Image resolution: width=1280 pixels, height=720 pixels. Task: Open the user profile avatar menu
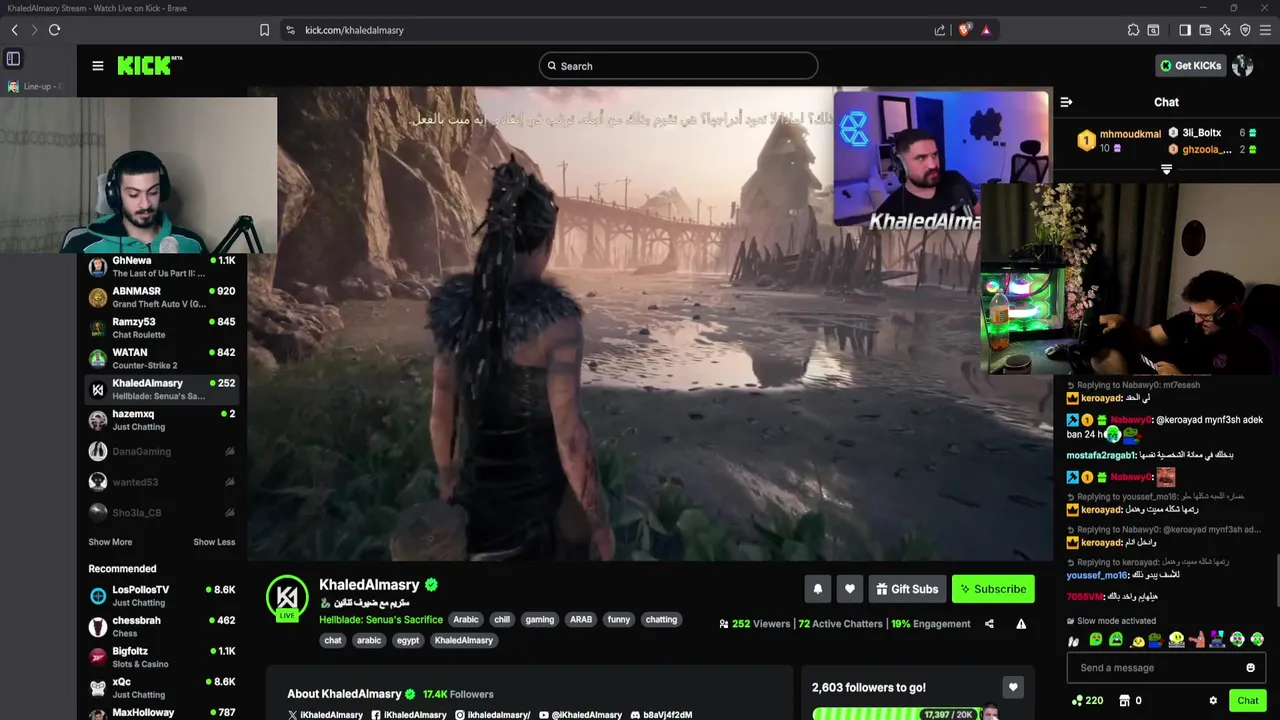1243,66
